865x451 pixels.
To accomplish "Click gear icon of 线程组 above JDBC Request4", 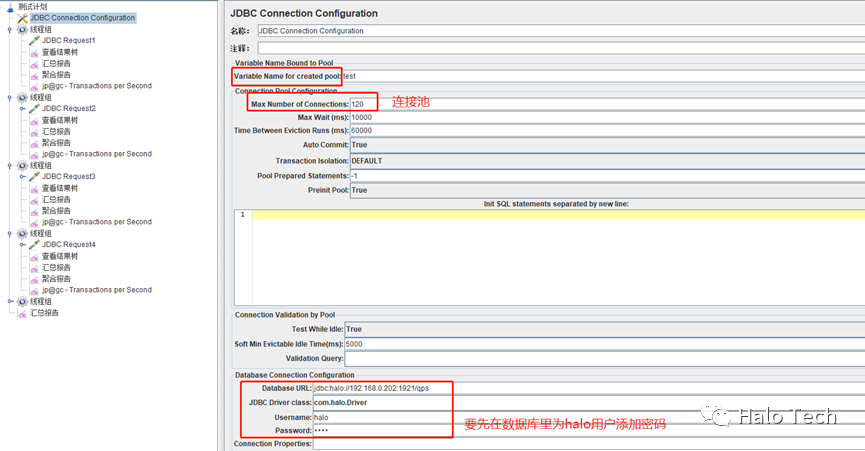I will [x=22, y=234].
